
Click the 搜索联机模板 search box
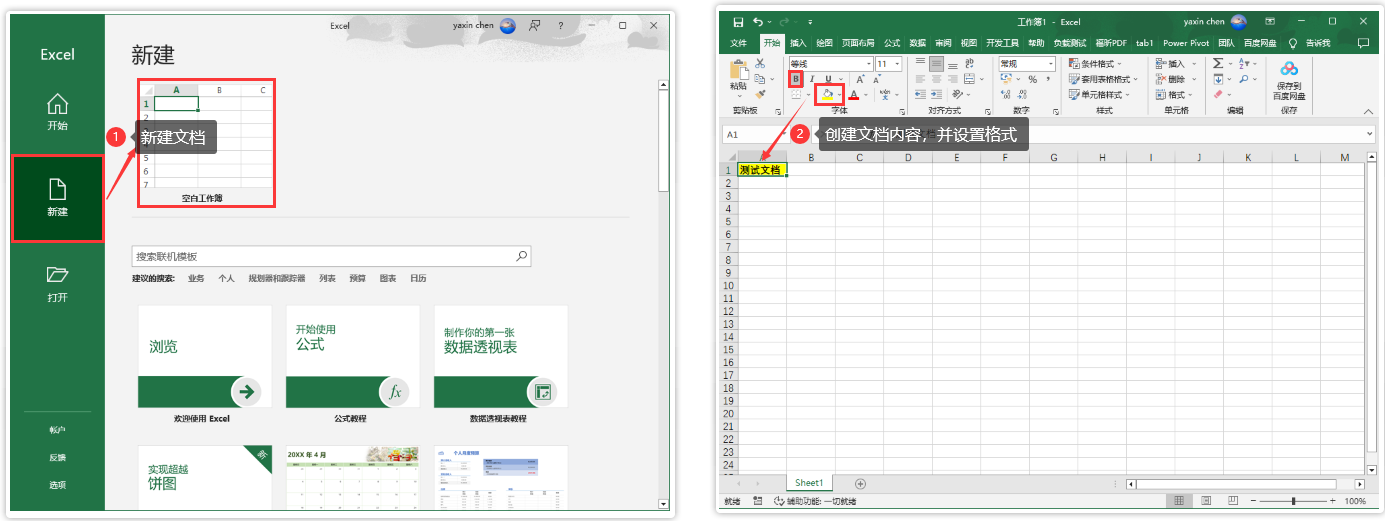[331, 257]
